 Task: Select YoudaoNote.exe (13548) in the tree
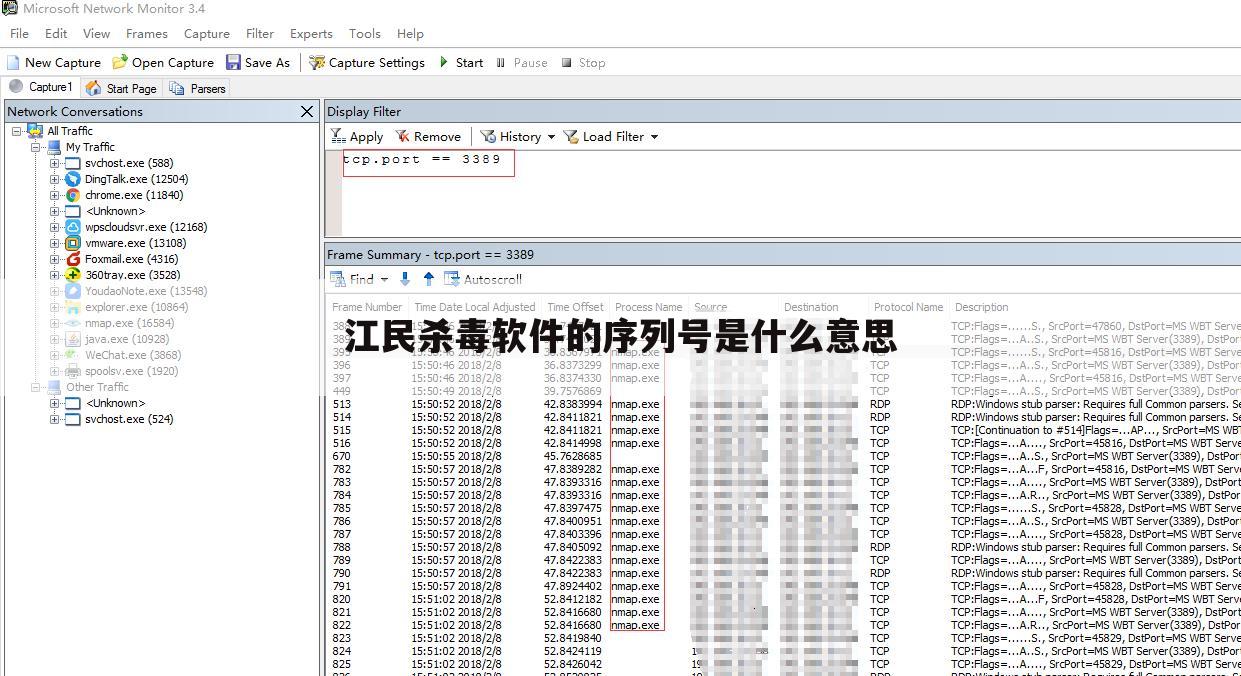coord(146,291)
